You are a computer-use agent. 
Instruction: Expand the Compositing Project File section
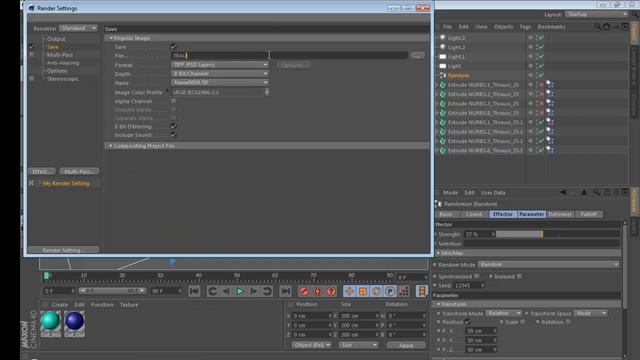[x=111, y=146]
